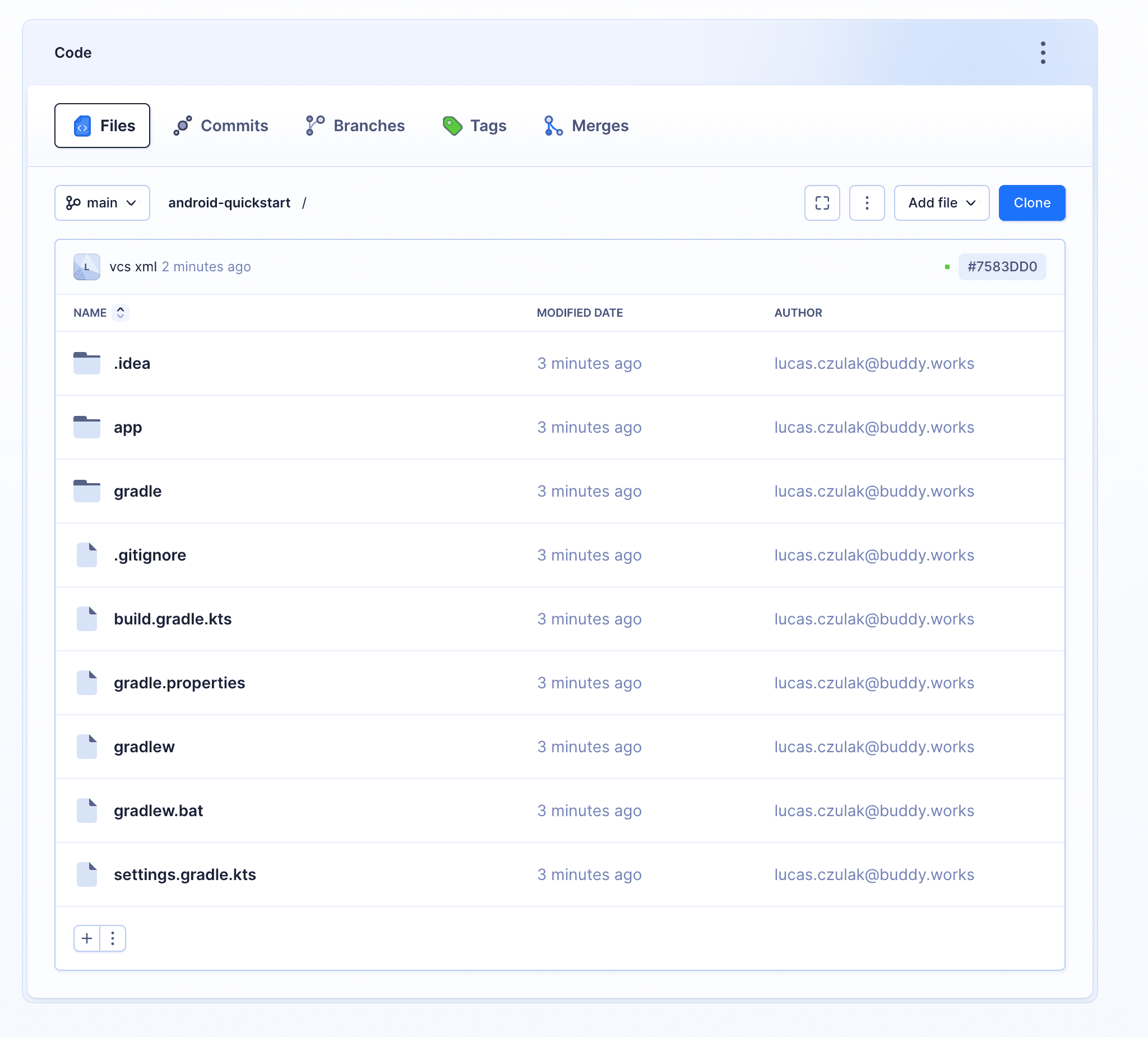Click the fullscreen/expand view icon

[x=822, y=202]
